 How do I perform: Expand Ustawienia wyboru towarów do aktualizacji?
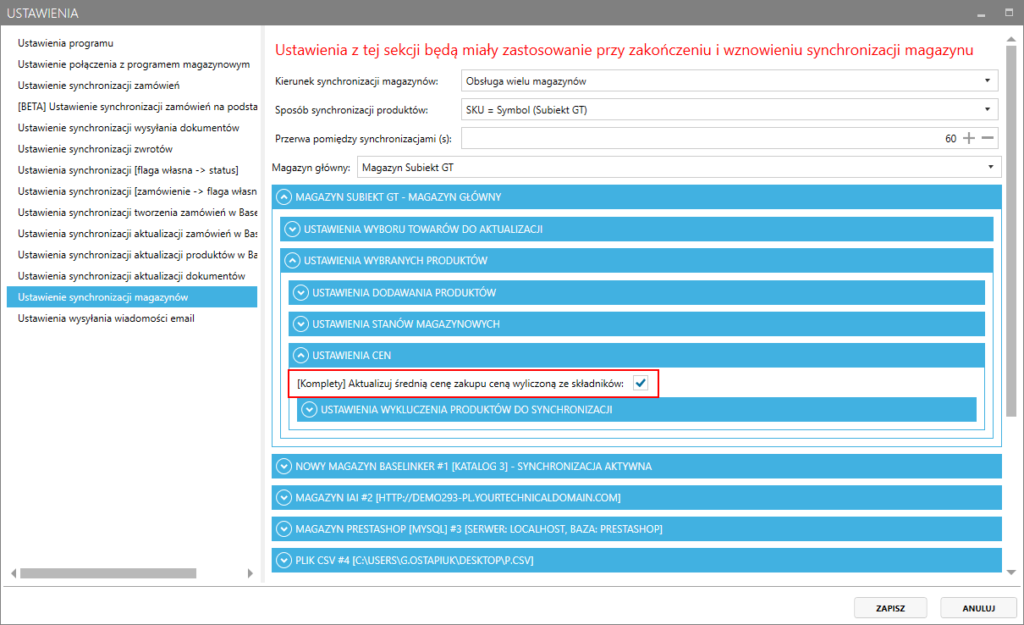pos(637,229)
